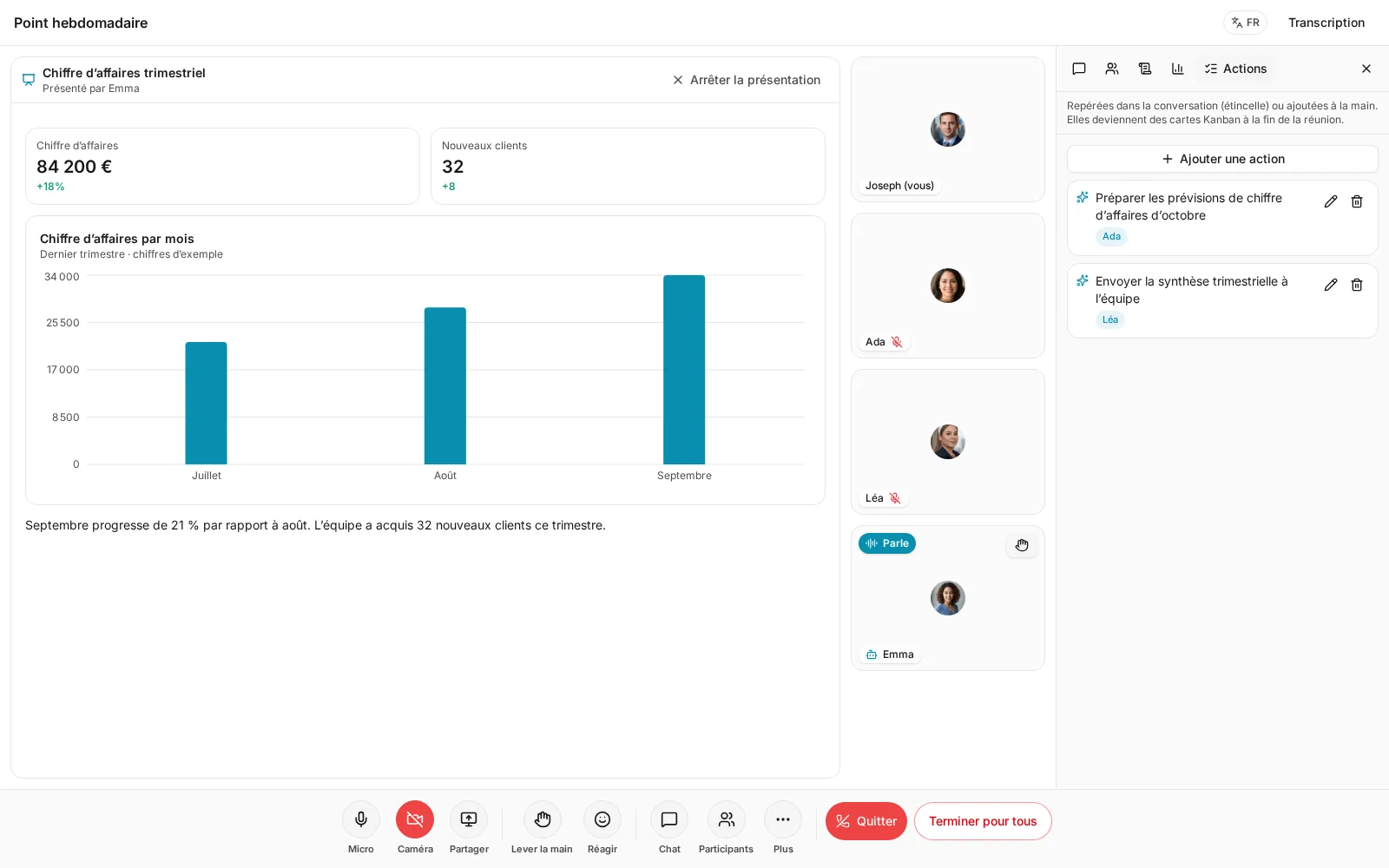Screen dimensions: 1389x868
Task: Open the notes tab icon in side panel
Action: point(1145,69)
